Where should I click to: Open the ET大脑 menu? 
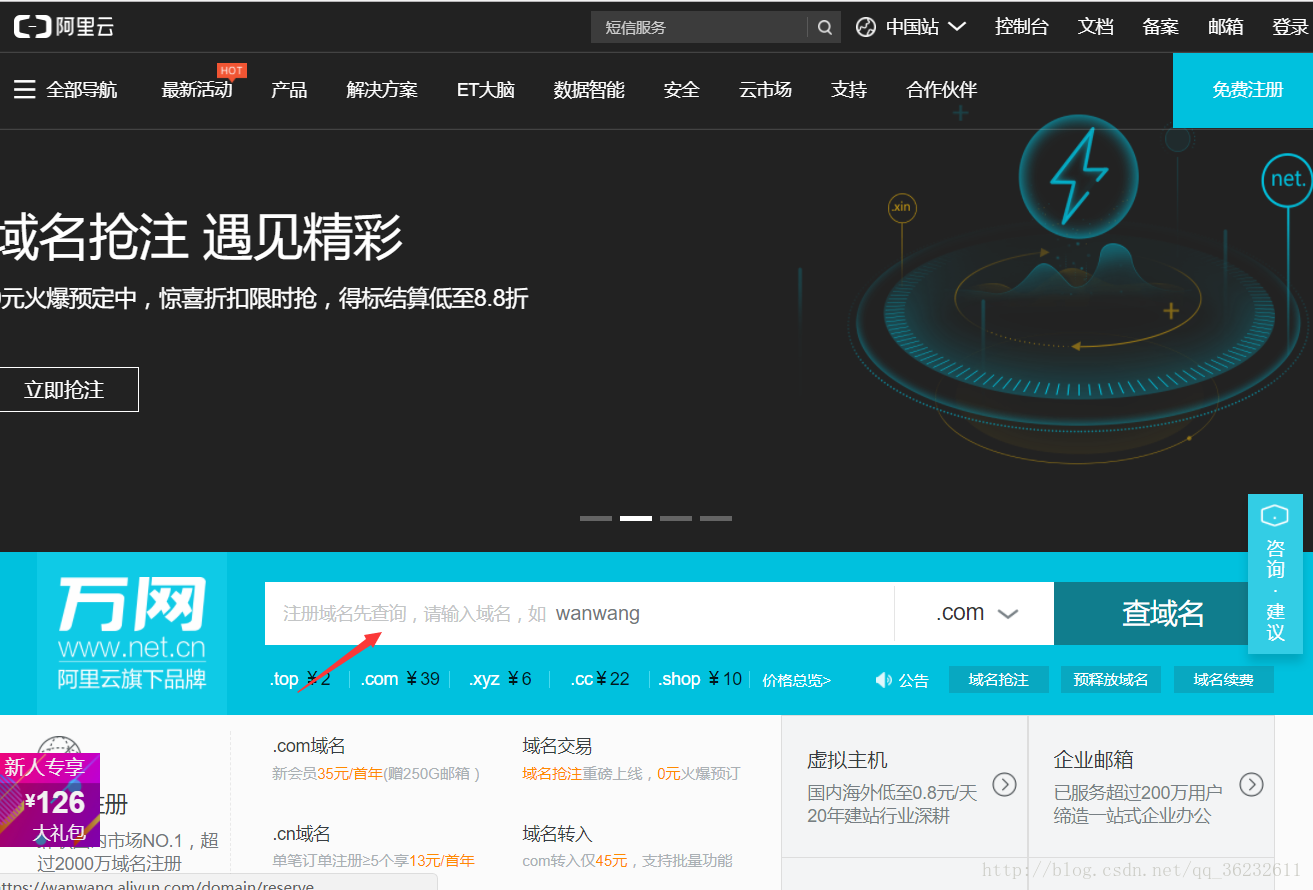click(486, 90)
